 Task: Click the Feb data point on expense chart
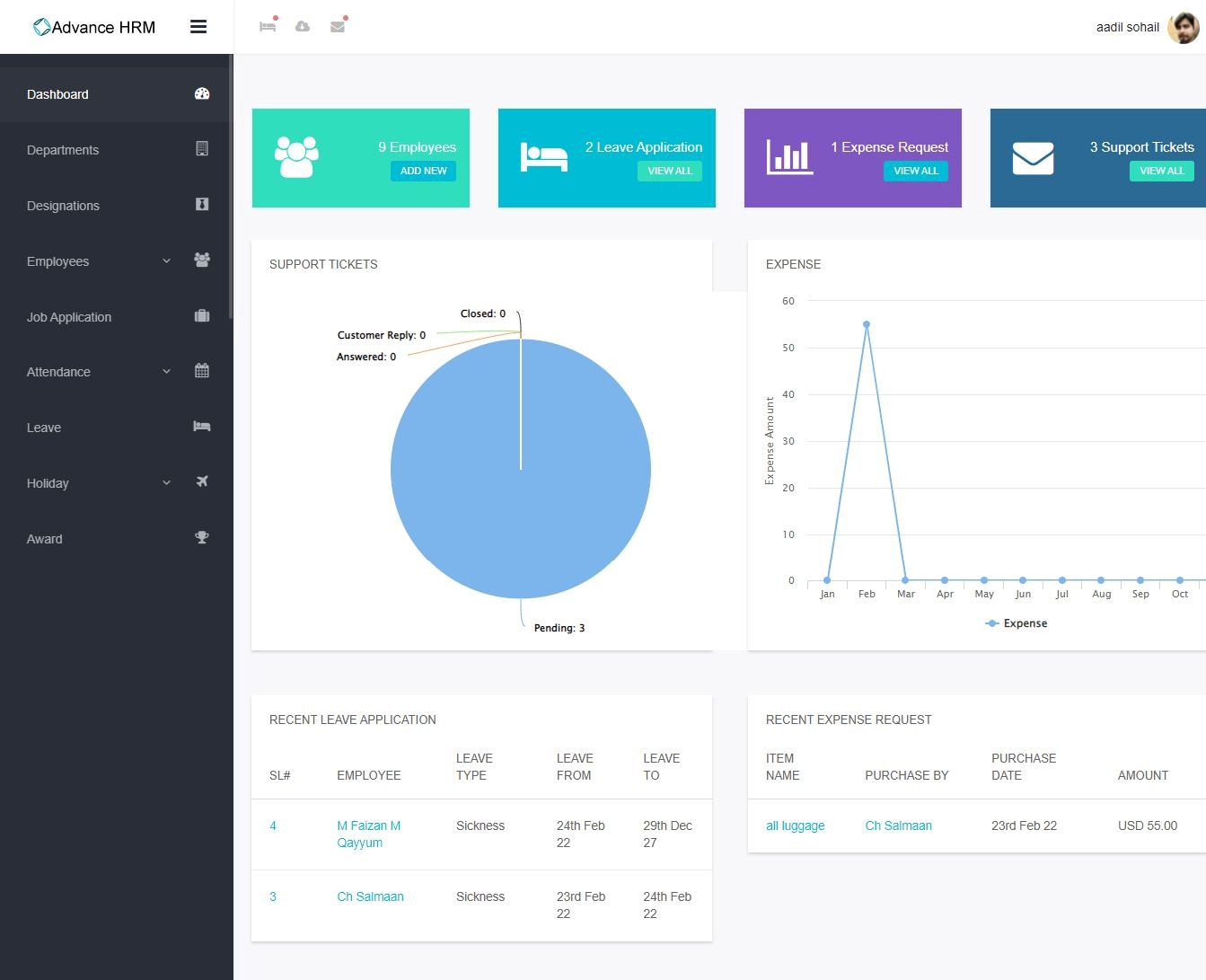pos(866,324)
